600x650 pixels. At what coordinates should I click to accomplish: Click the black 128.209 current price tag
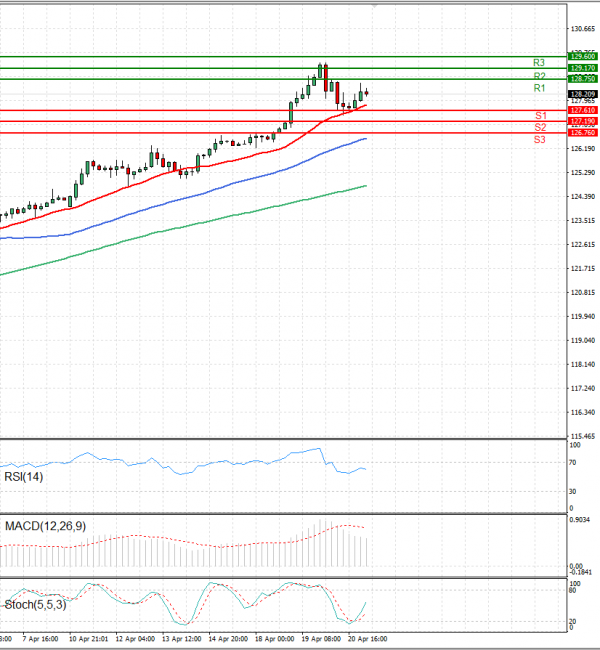point(582,93)
